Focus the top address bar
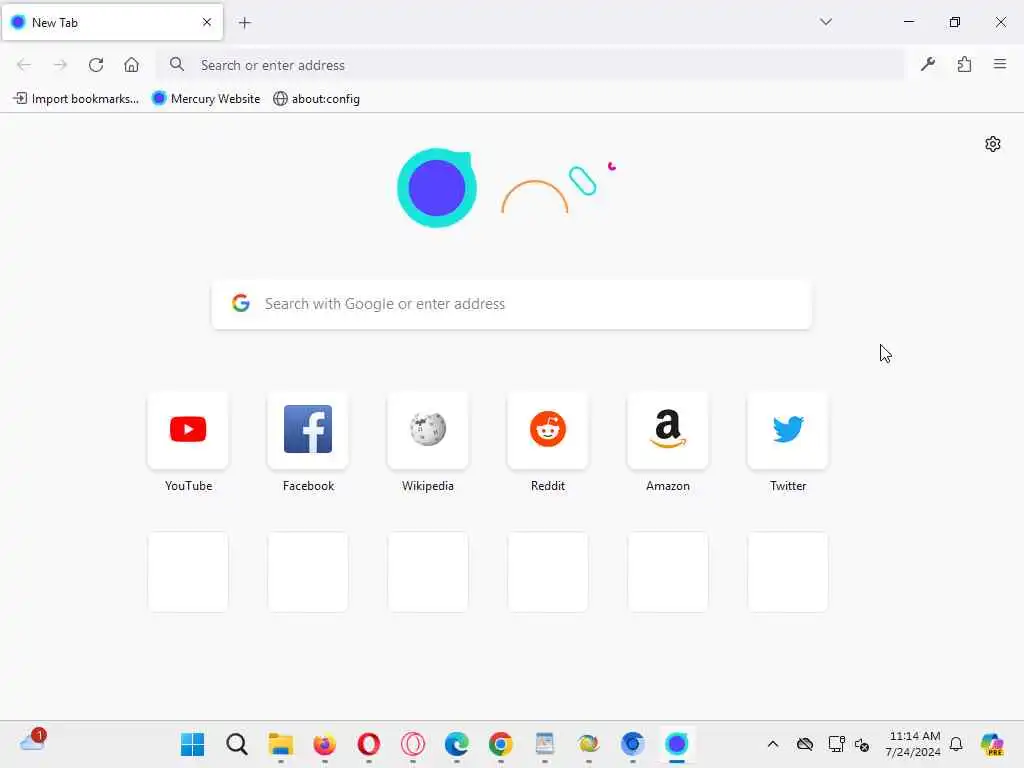Image resolution: width=1024 pixels, height=768 pixels. point(530,65)
